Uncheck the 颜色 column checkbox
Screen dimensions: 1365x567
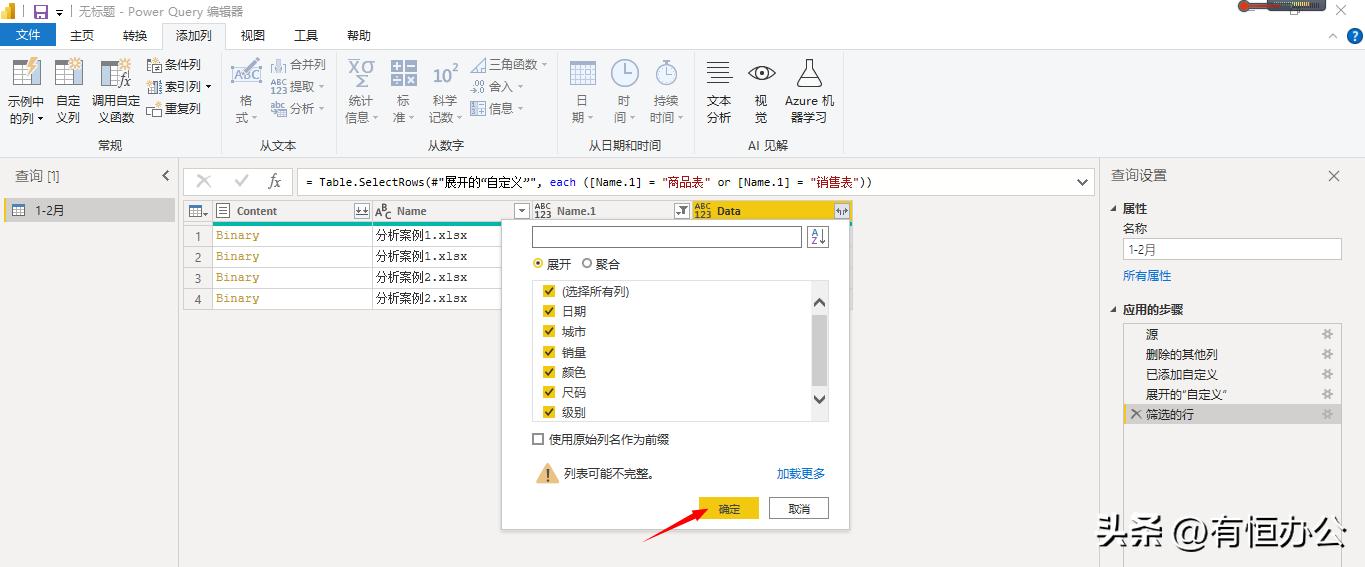[548, 372]
